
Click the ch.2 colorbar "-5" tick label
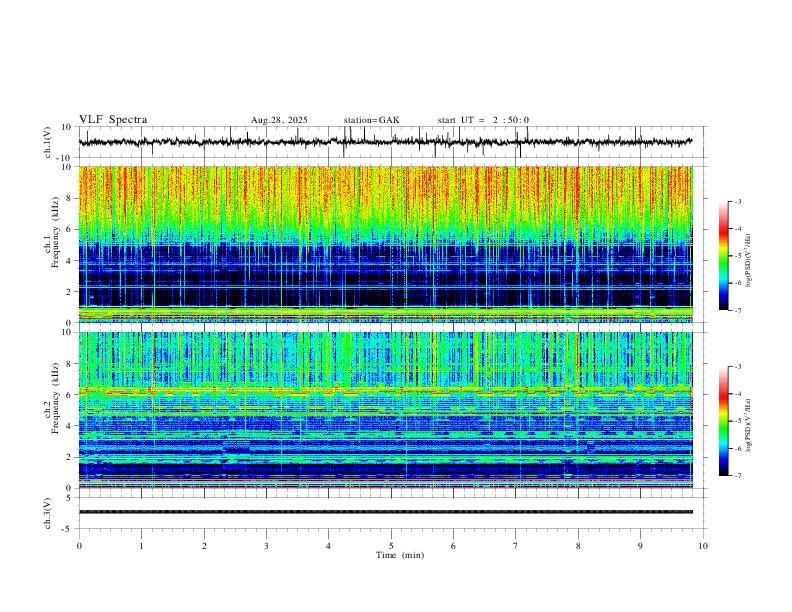click(738, 421)
